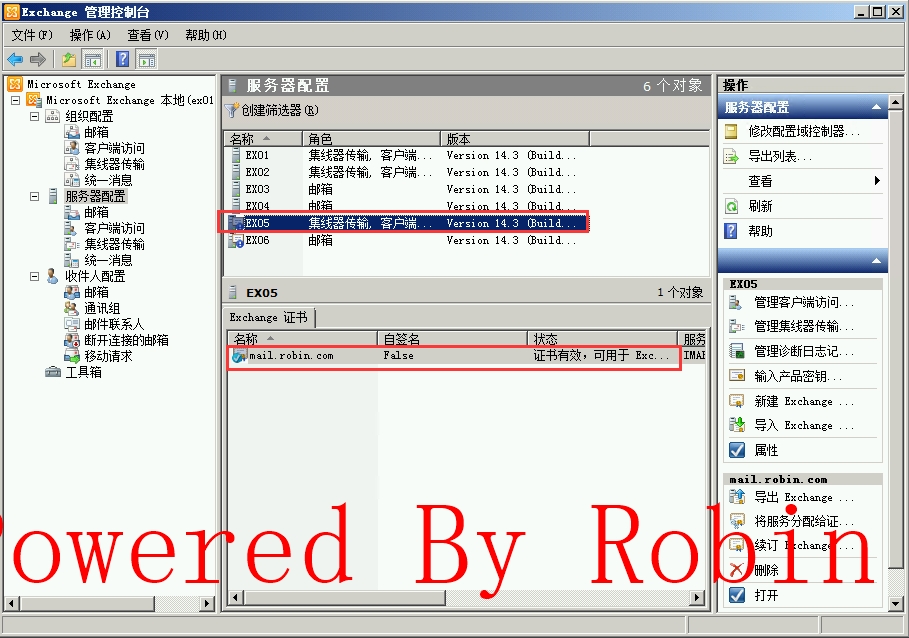Sort servers by 名称 column header
This screenshot has height=638, width=909.
(x=263, y=138)
